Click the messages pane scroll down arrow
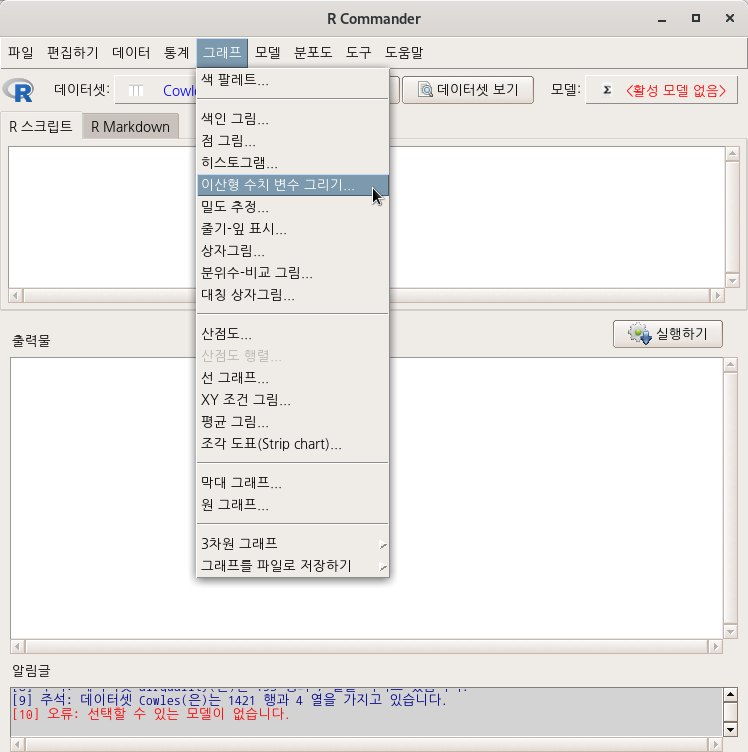 coord(730,730)
